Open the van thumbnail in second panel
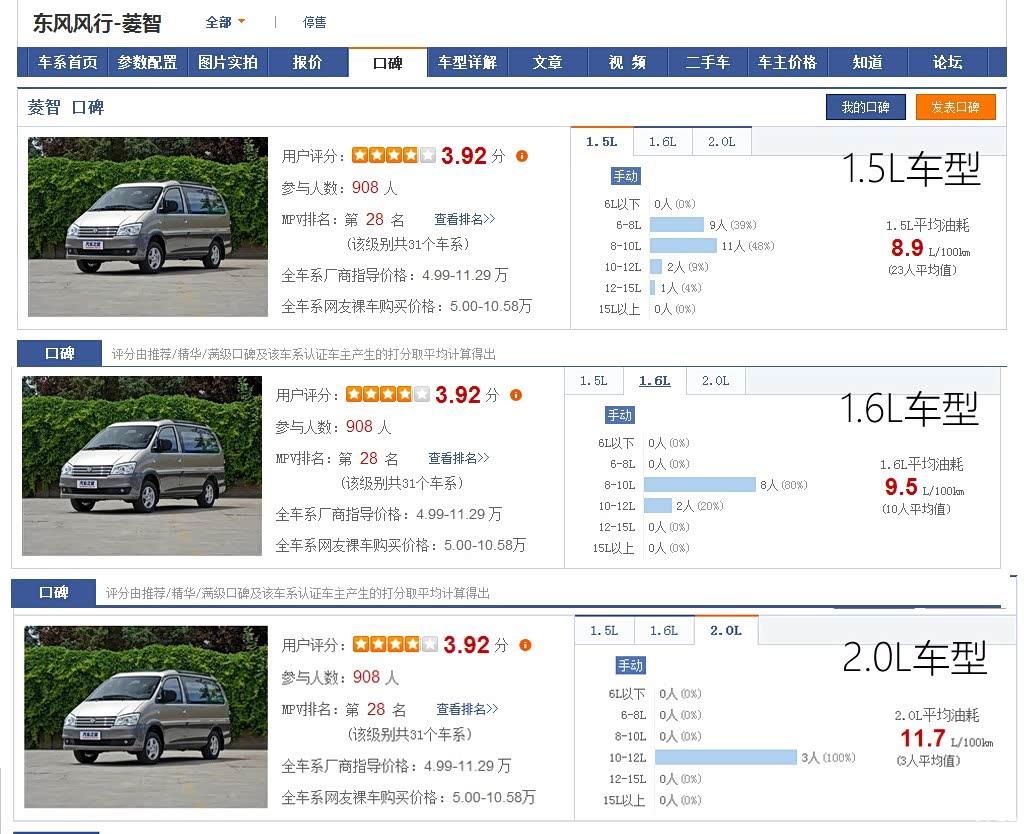This screenshot has width=1024, height=834. click(x=142, y=466)
